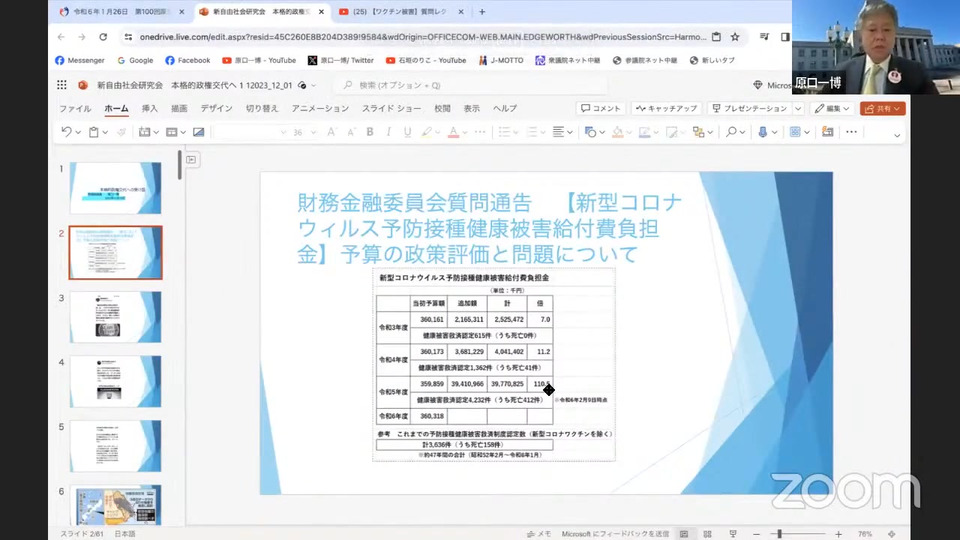Click the Paste clipboard icon
Viewport: 960px width, 540px height.
point(94,132)
